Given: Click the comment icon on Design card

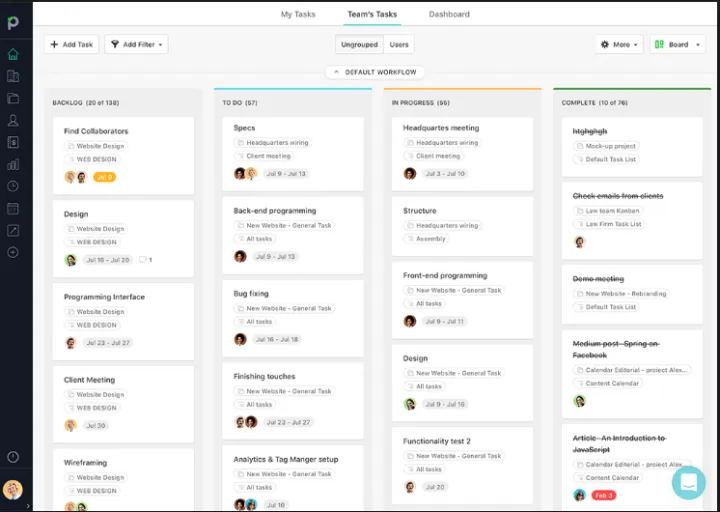Looking at the screenshot, I should (x=142, y=260).
